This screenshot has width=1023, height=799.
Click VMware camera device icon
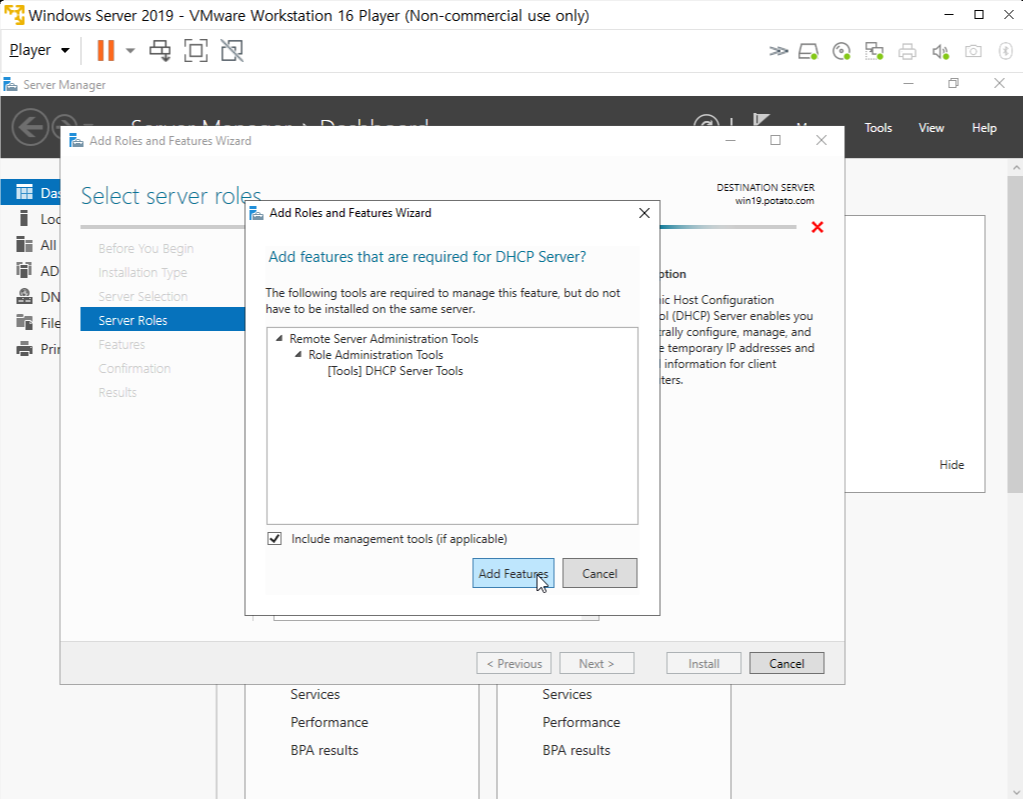[973, 51]
